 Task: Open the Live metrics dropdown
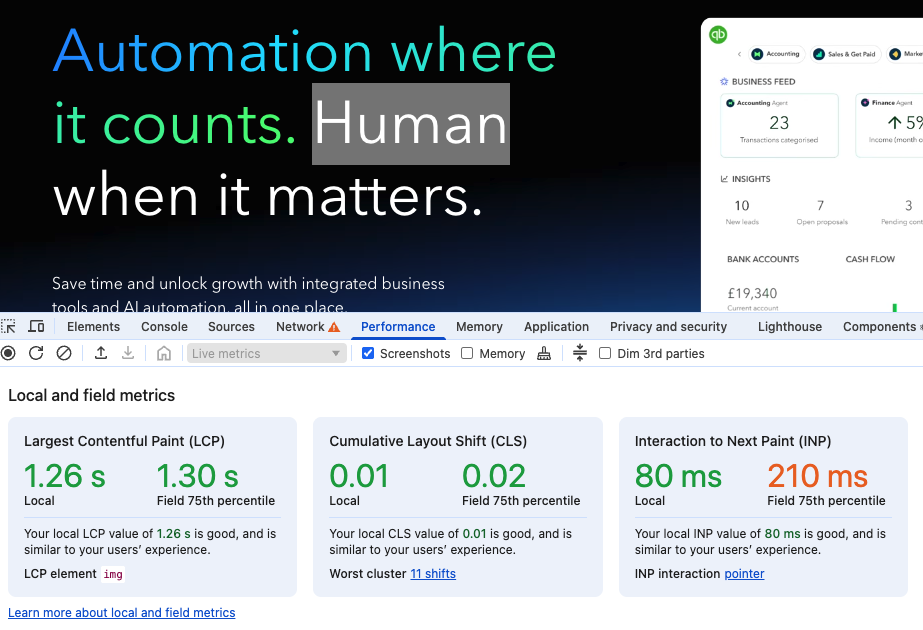(265, 353)
